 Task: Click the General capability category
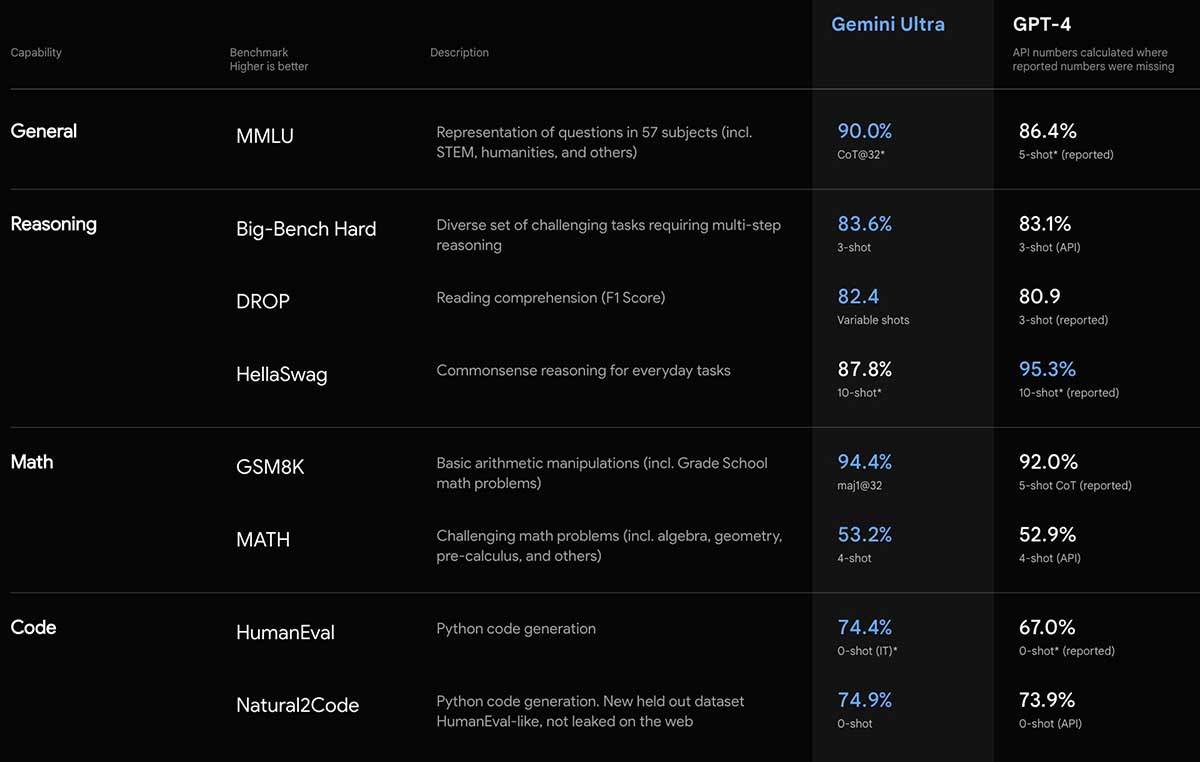click(x=44, y=131)
